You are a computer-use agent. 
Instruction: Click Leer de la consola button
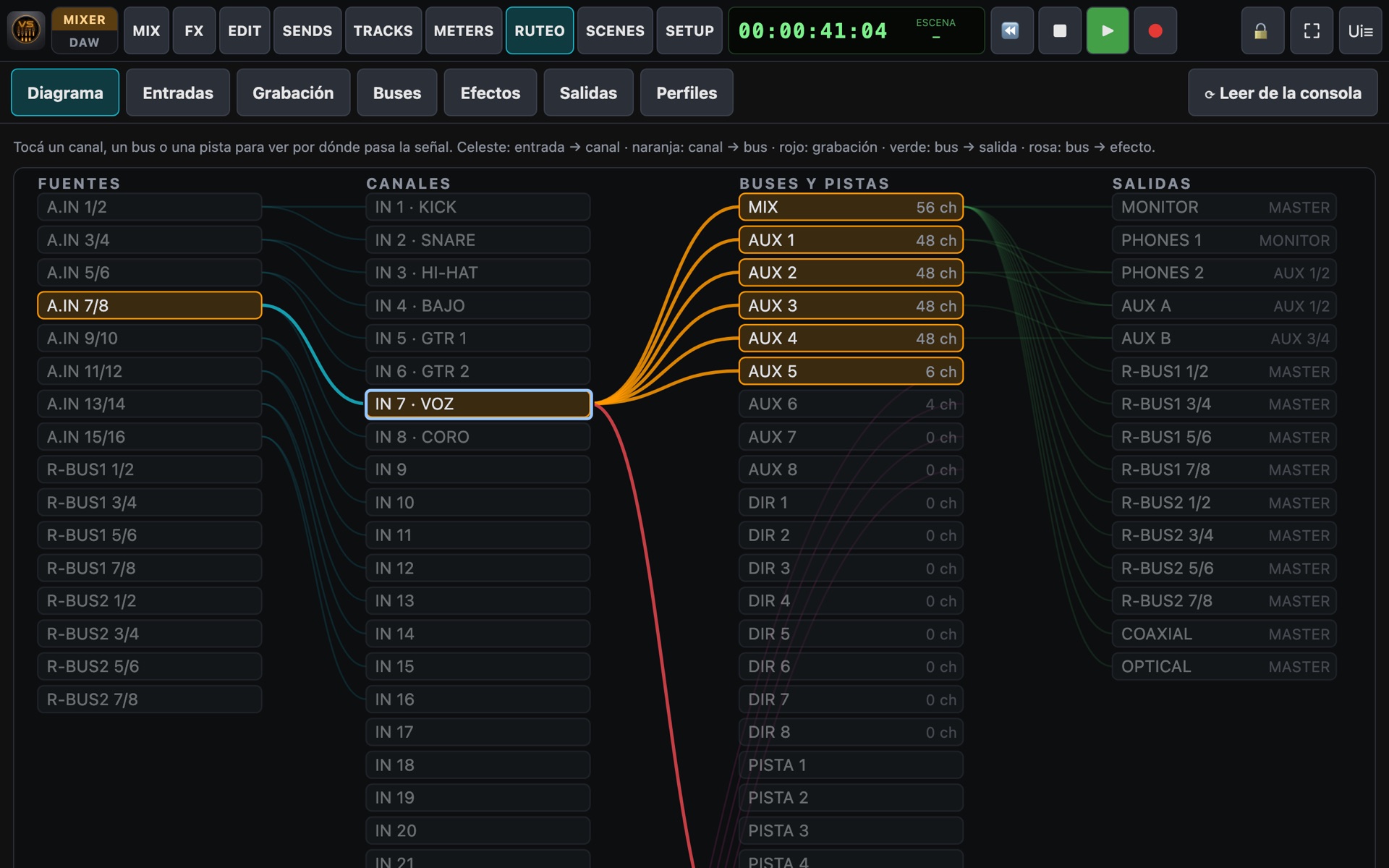(x=1283, y=93)
